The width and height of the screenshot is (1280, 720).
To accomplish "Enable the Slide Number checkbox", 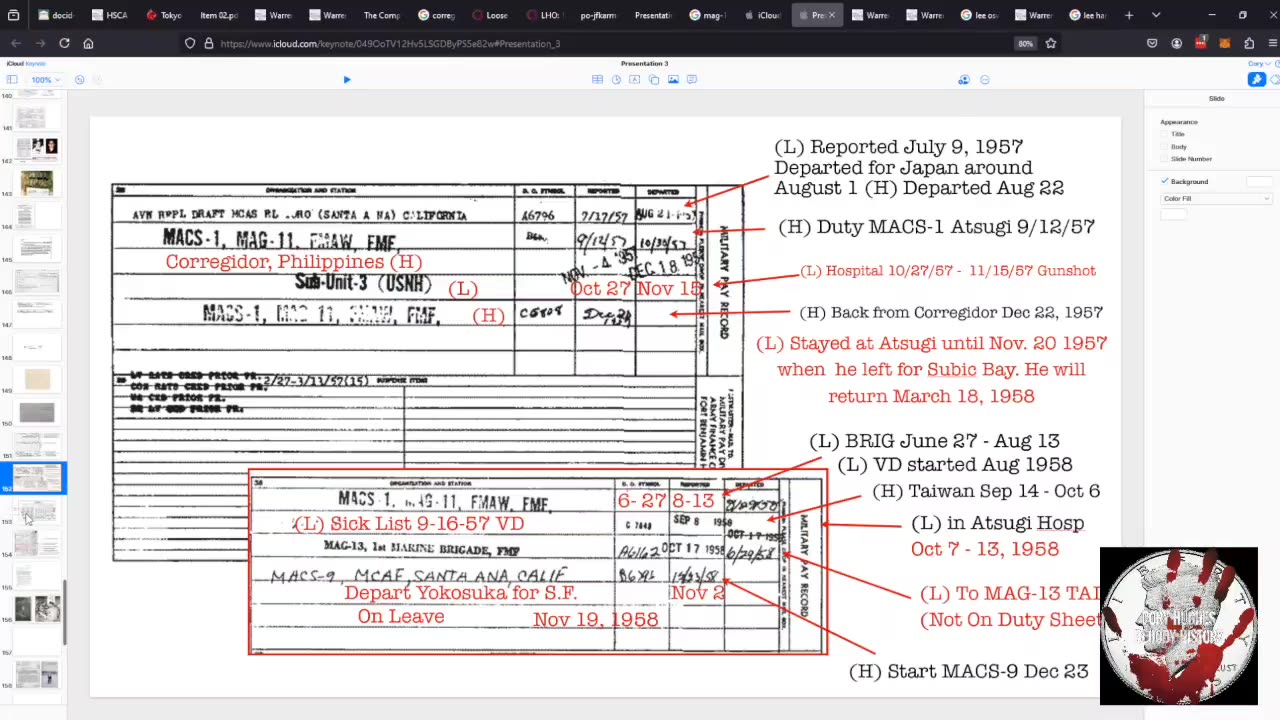I will point(1166,159).
